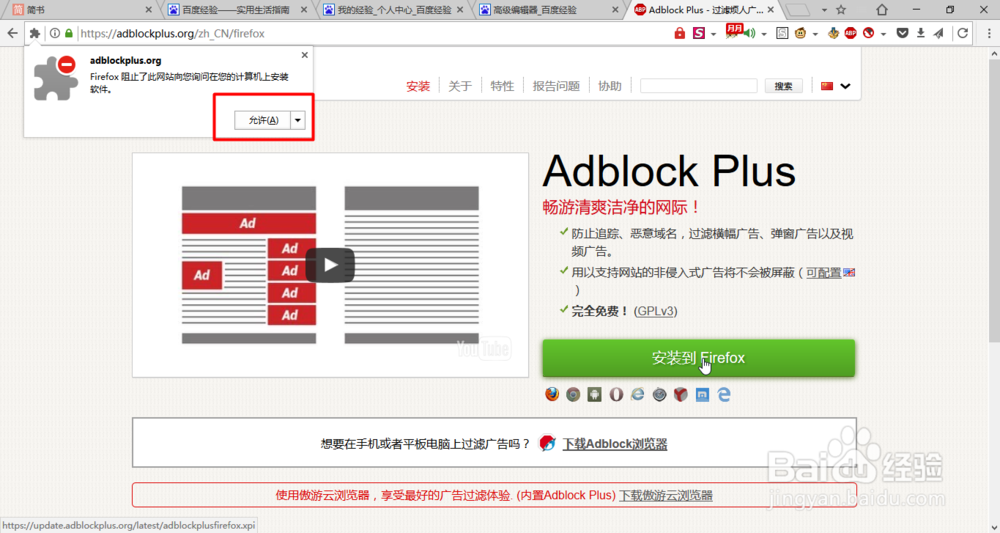Expand dropdown next to green speaker icon
This screenshot has height=533, width=1000.
763,34
